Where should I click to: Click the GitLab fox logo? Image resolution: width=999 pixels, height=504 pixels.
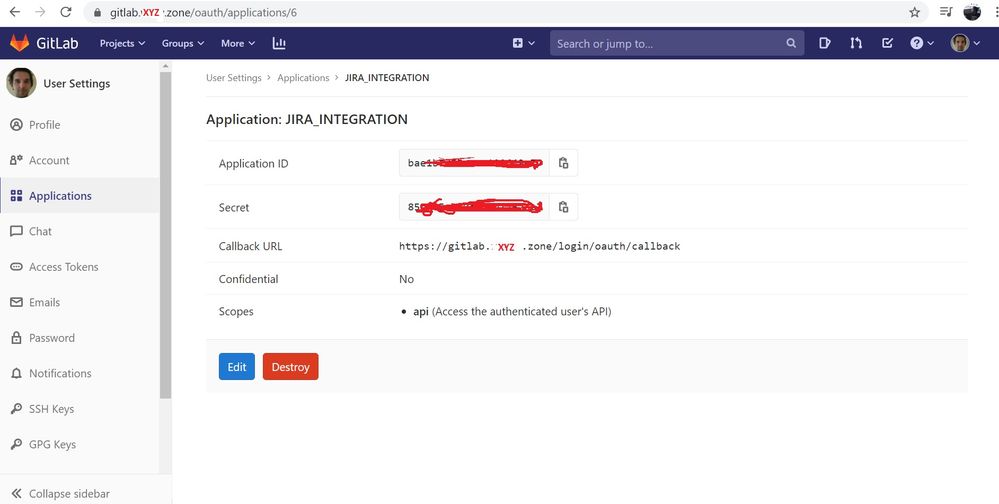point(20,43)
